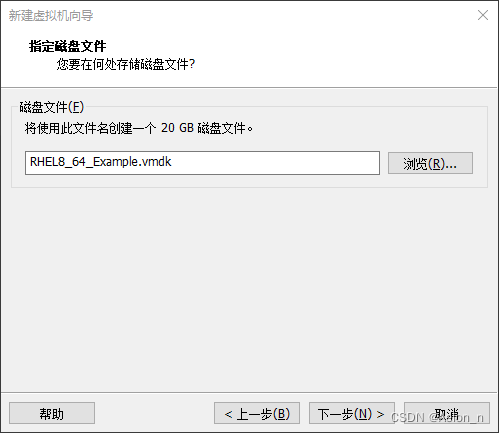Click the 新建虚拟机向导 window title
This screenshot has width=499, height=433.
click(51, 15)
